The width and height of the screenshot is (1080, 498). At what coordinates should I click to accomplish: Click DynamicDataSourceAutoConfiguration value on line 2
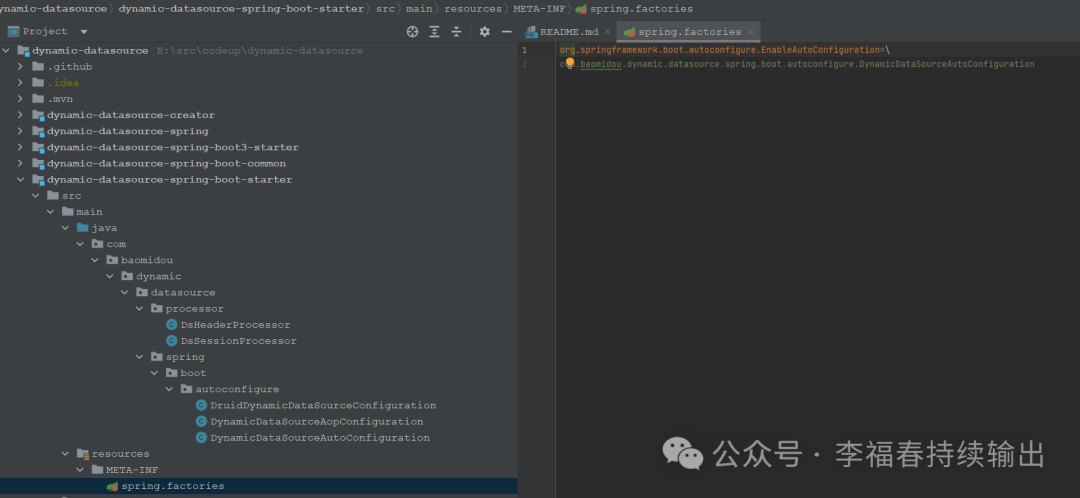point(946,64)
